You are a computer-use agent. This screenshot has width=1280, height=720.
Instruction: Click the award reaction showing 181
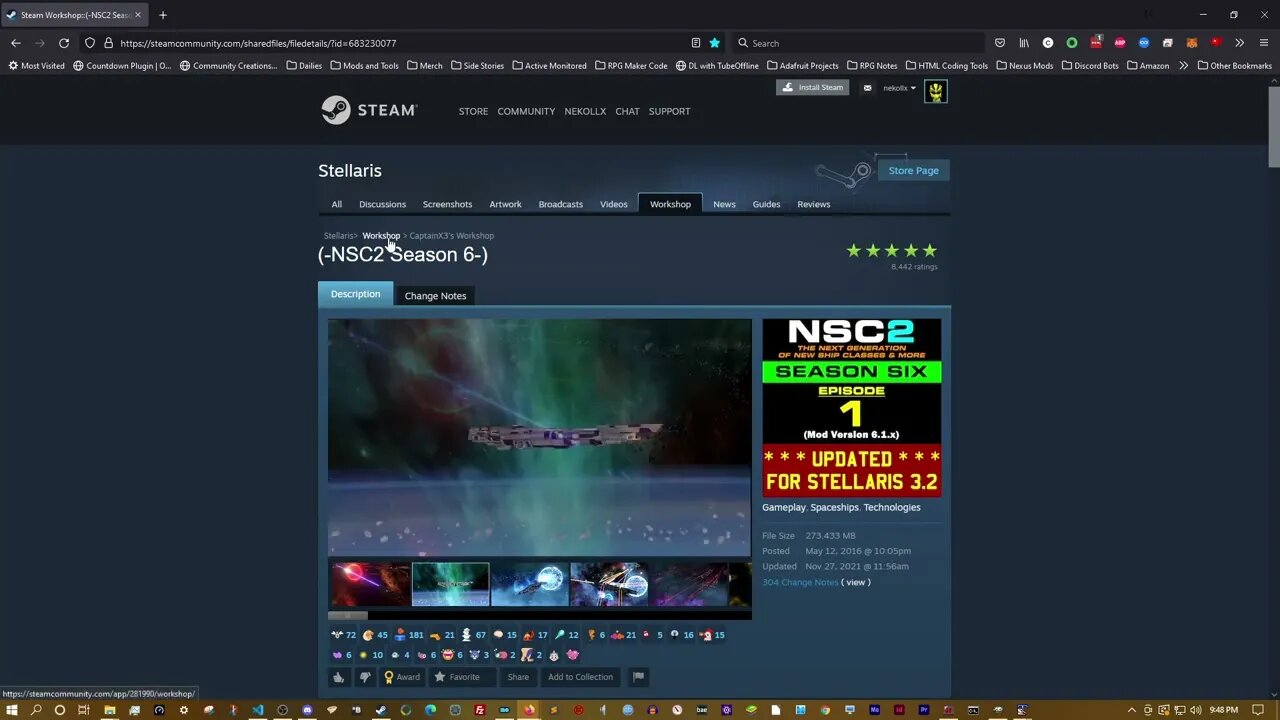(409, 635)
